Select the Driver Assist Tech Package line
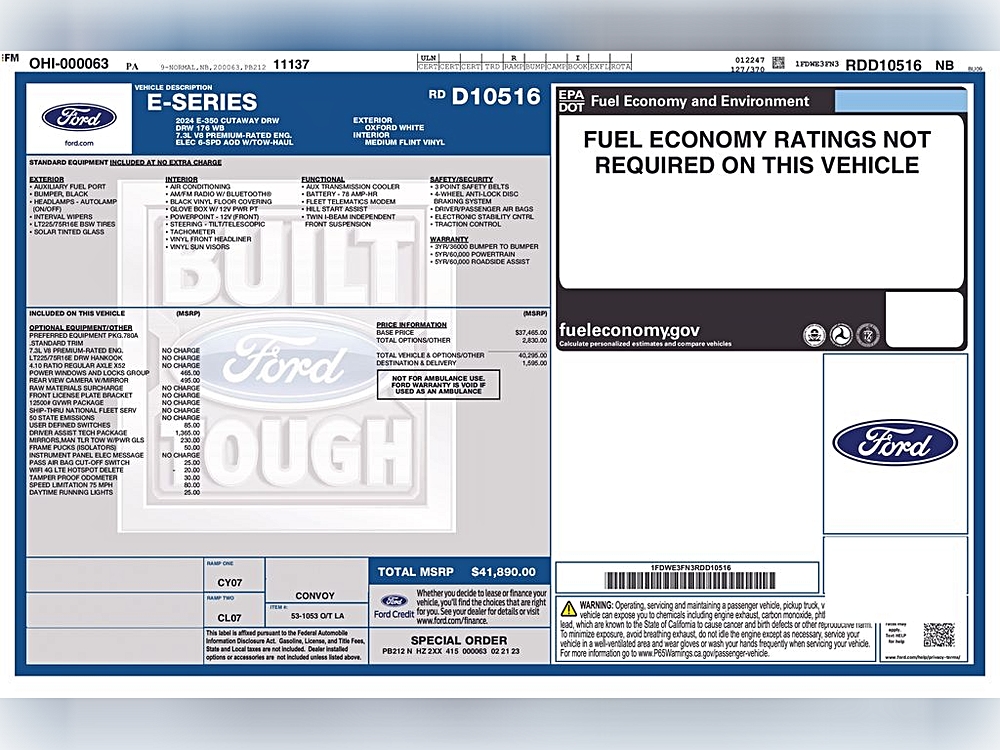Viewport: 1000px width, 750px height. [87, 432]
